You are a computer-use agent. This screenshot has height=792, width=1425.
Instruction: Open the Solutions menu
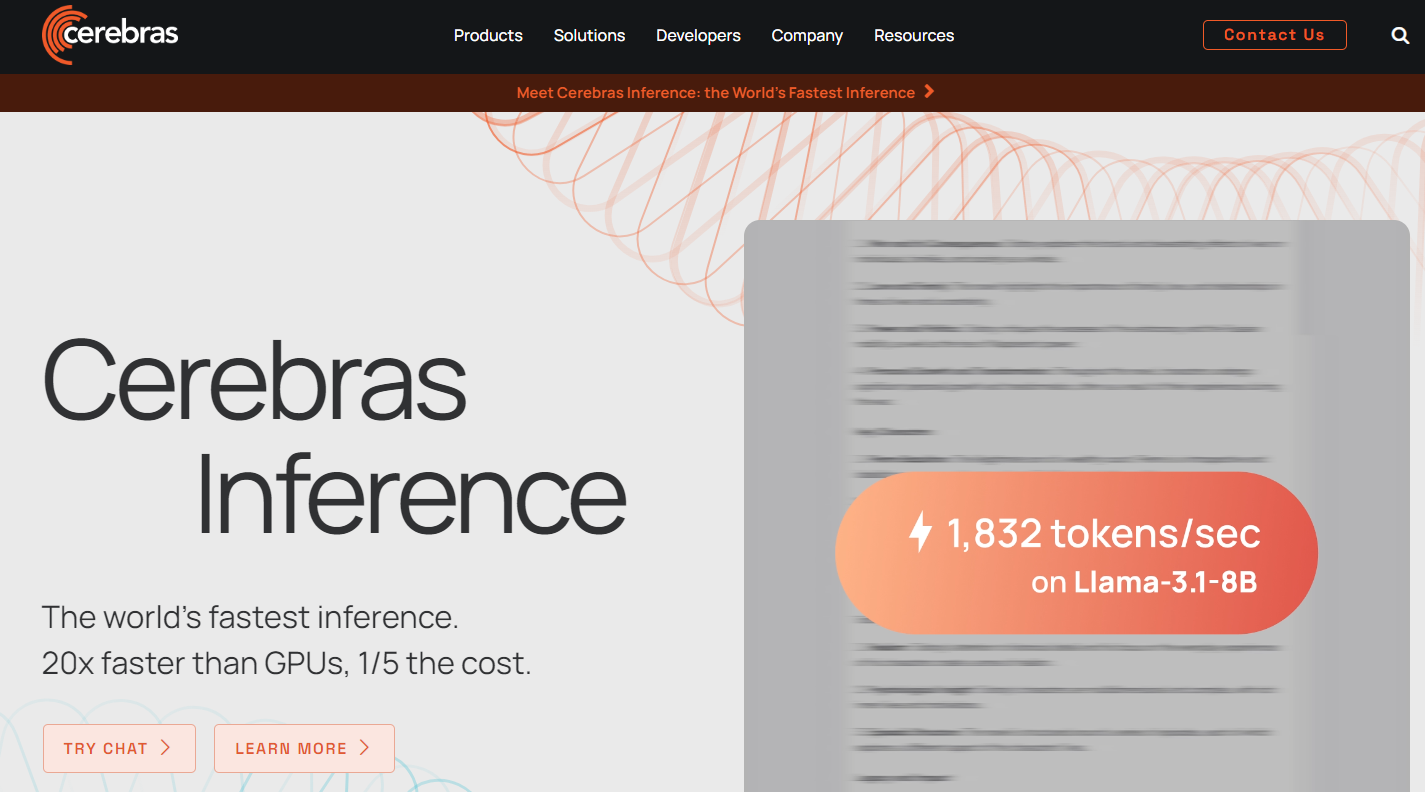(589, 35)
